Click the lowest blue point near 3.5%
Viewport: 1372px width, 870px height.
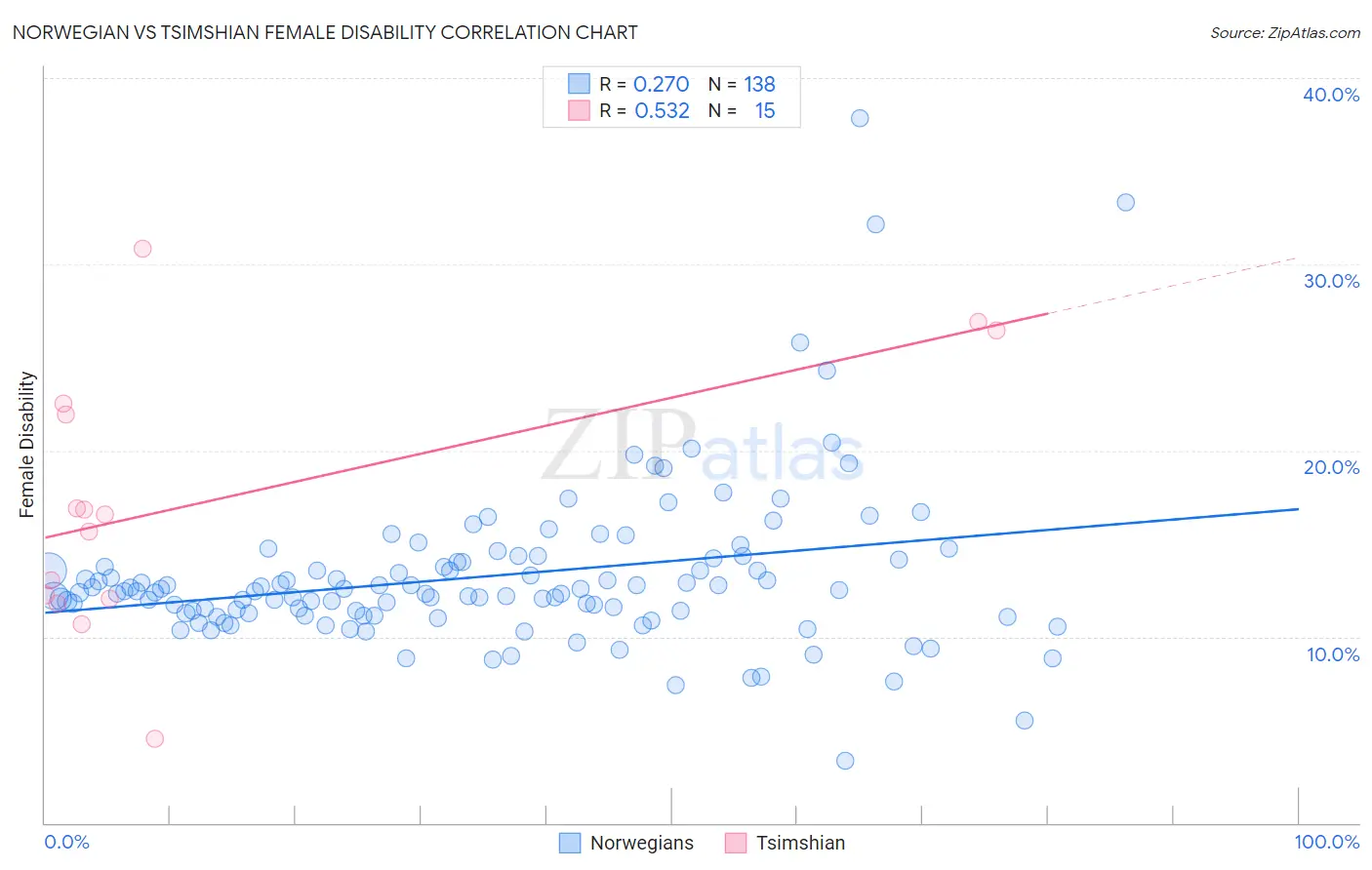tap(845, 761)
